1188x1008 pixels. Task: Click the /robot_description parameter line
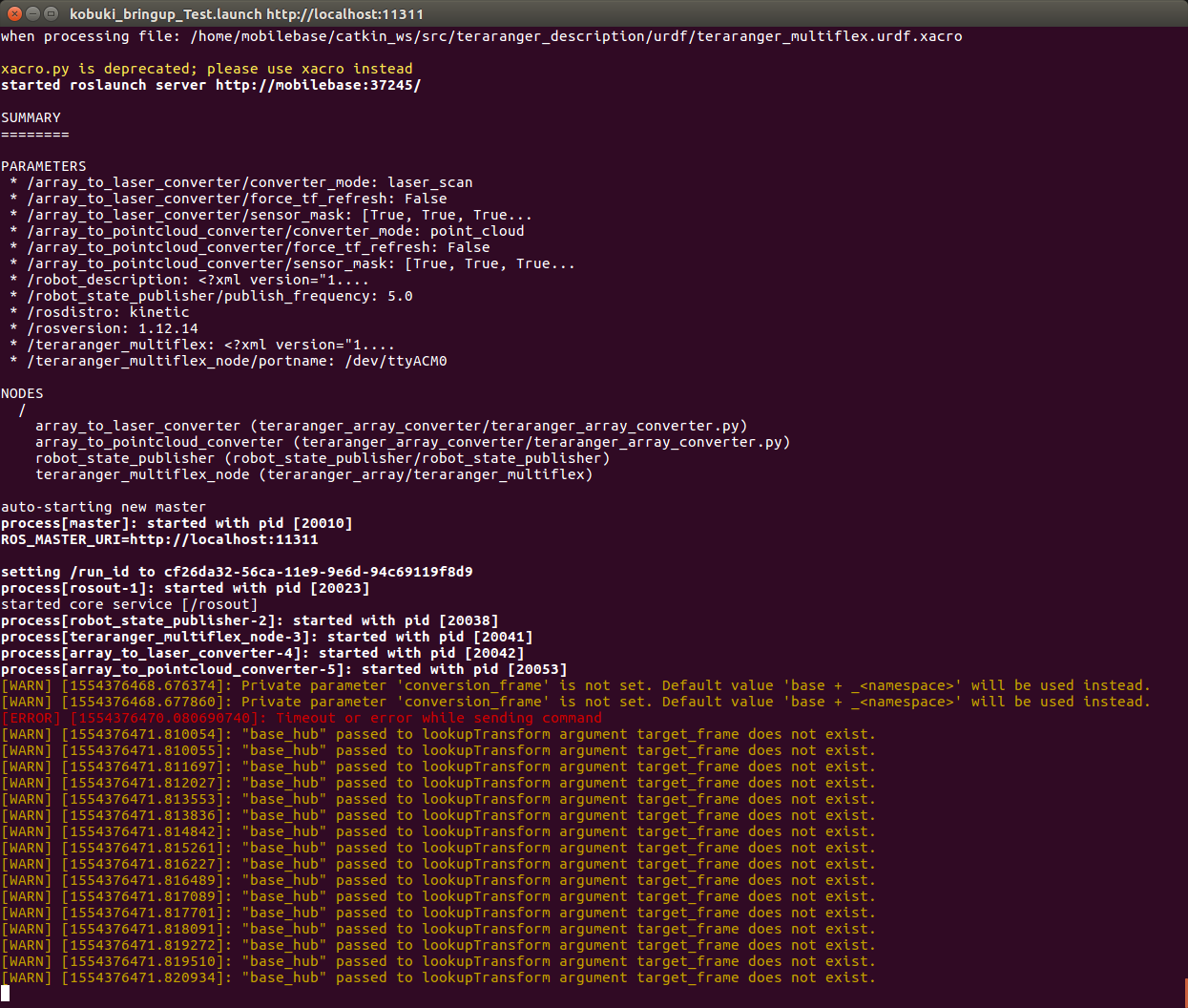pyautogui.click(x=189, y=280)
